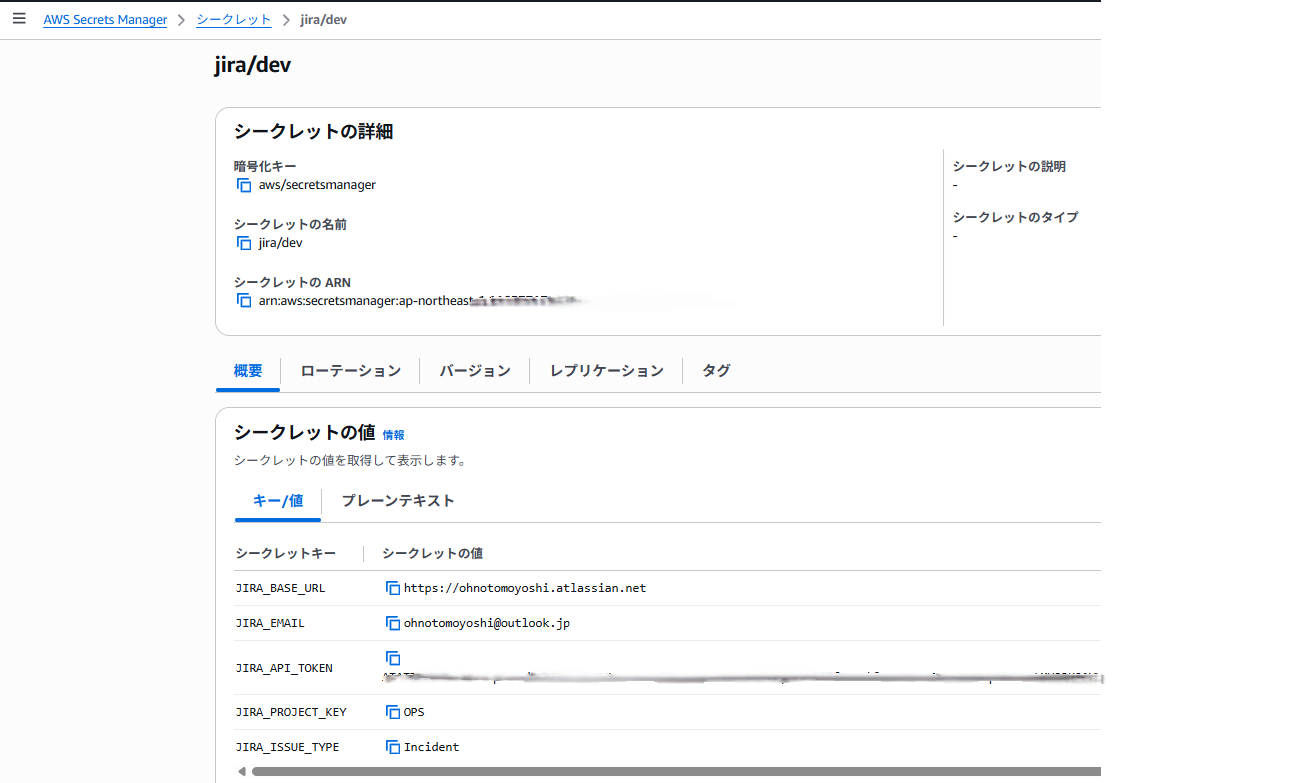Copy the JIRA_BASE_URL value

coord(393,588)
